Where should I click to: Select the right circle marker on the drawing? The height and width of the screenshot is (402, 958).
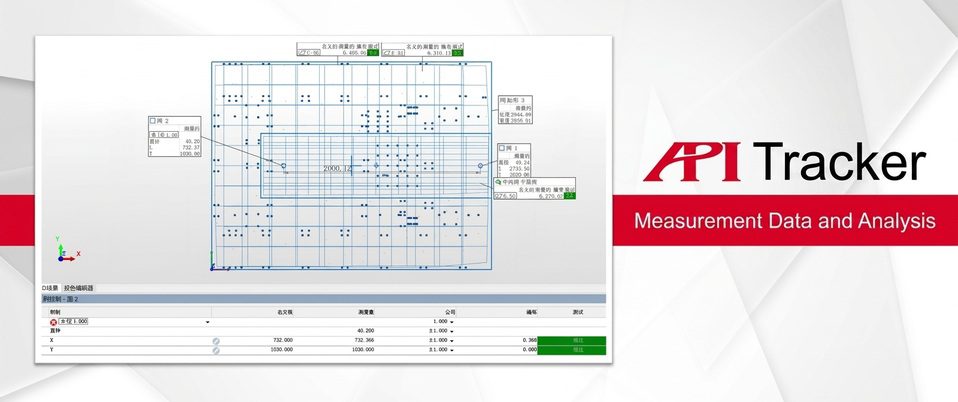point(480,166)
